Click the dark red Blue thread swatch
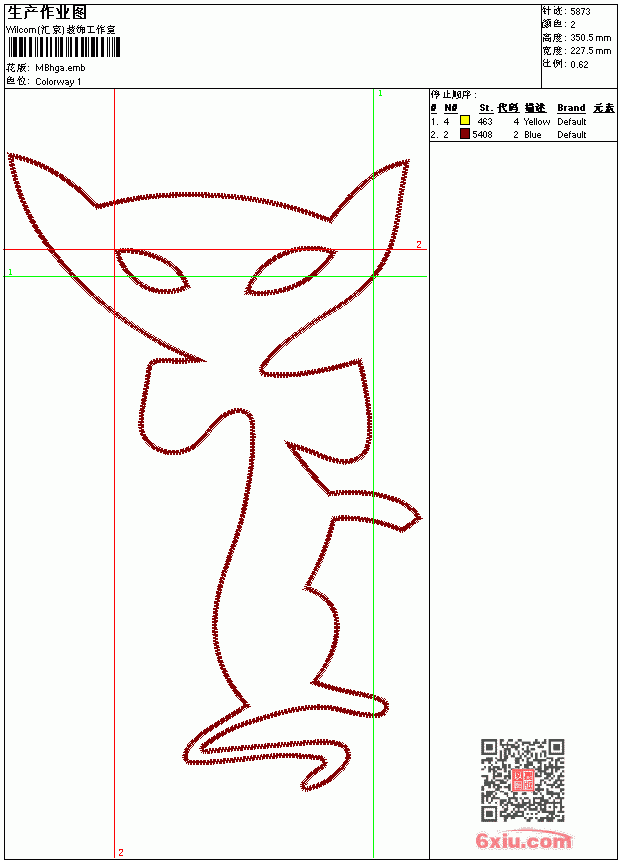 click(465, 134)
